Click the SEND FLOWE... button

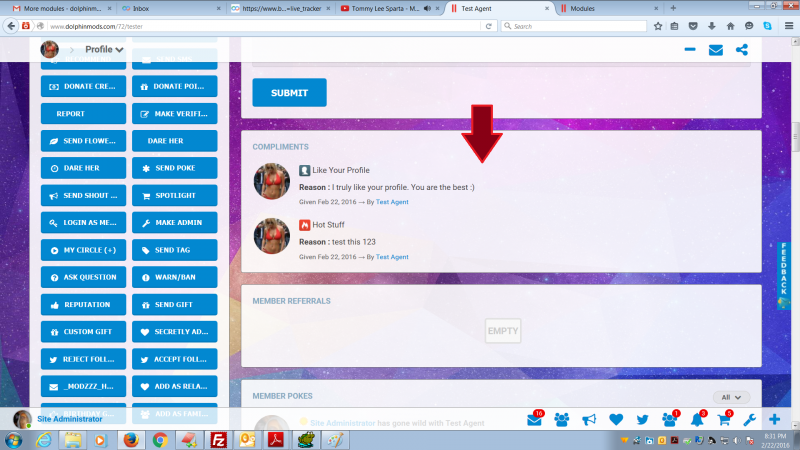point(83,141)
